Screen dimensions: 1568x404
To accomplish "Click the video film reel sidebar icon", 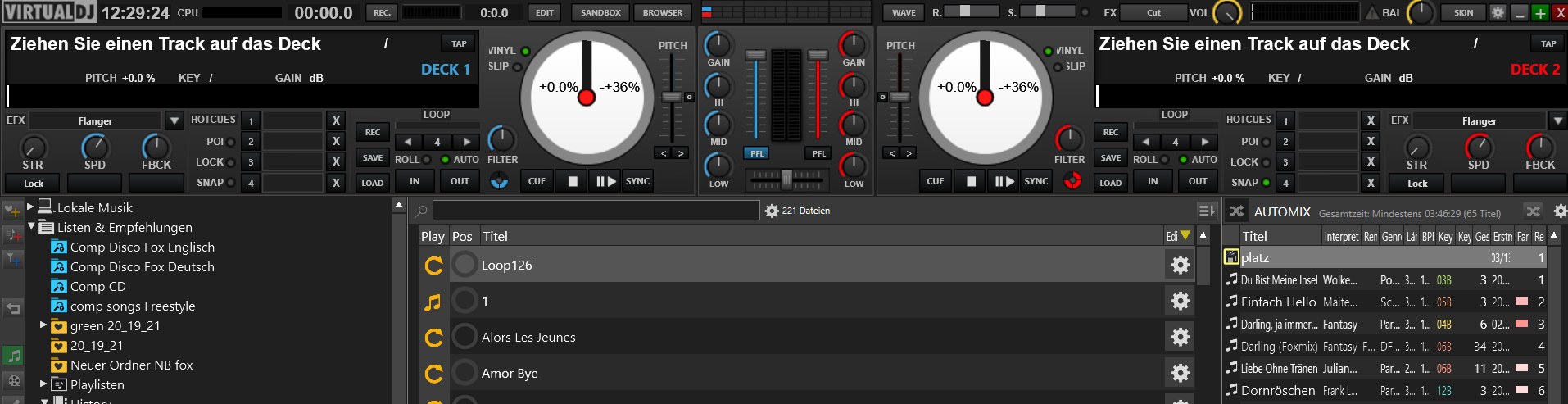I will [x=12, y=380].
